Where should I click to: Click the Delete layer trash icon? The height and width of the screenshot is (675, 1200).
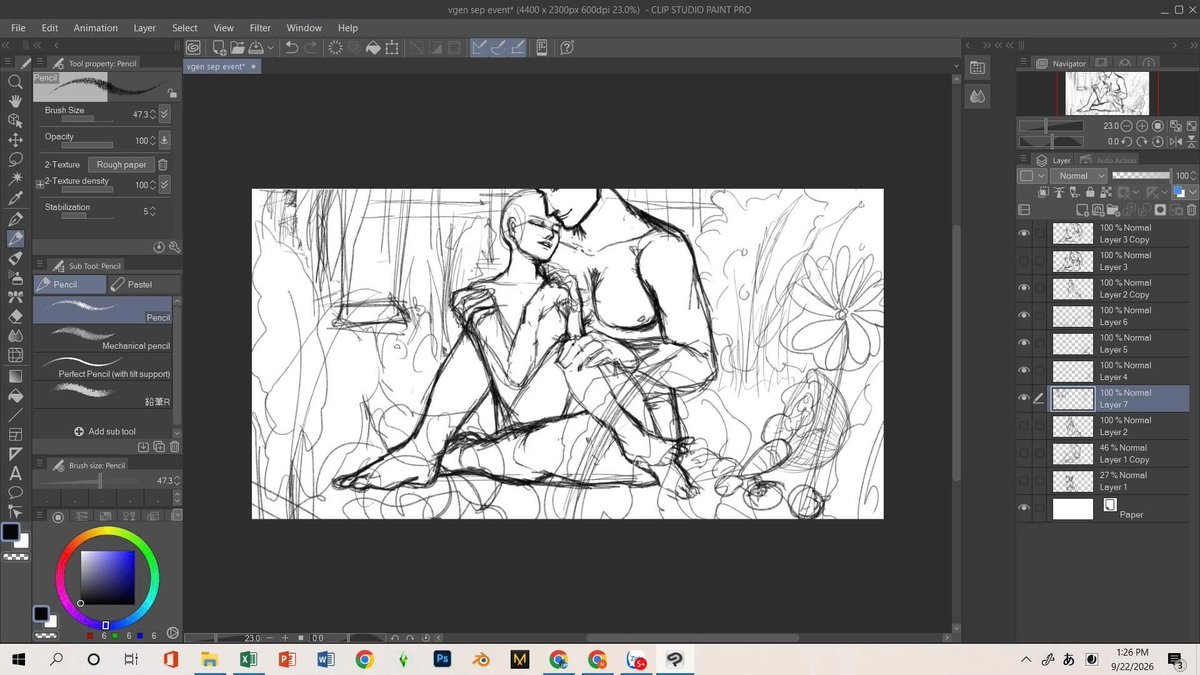[x=1191, y=210]
